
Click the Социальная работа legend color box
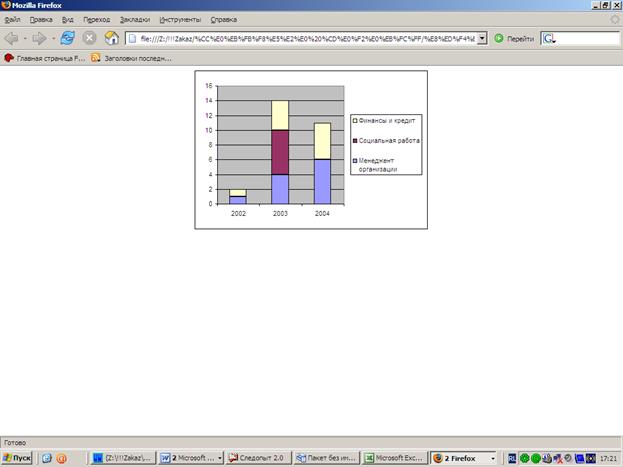(355, 141)
